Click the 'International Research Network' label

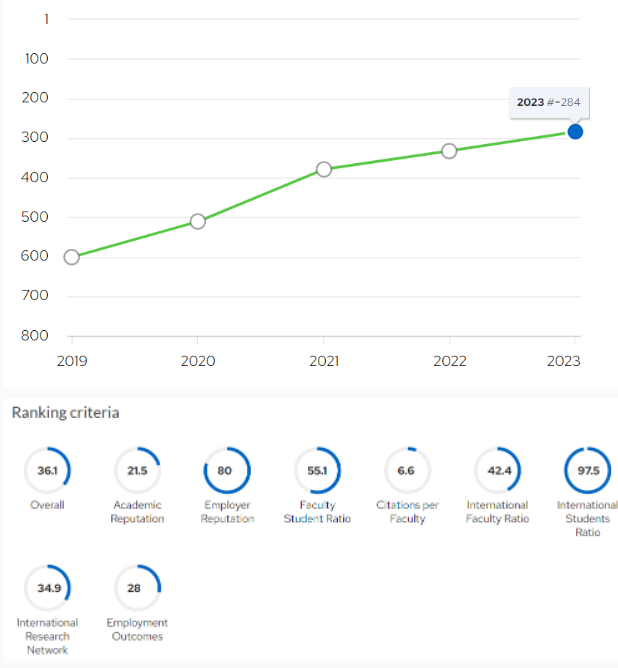(47, 636)
